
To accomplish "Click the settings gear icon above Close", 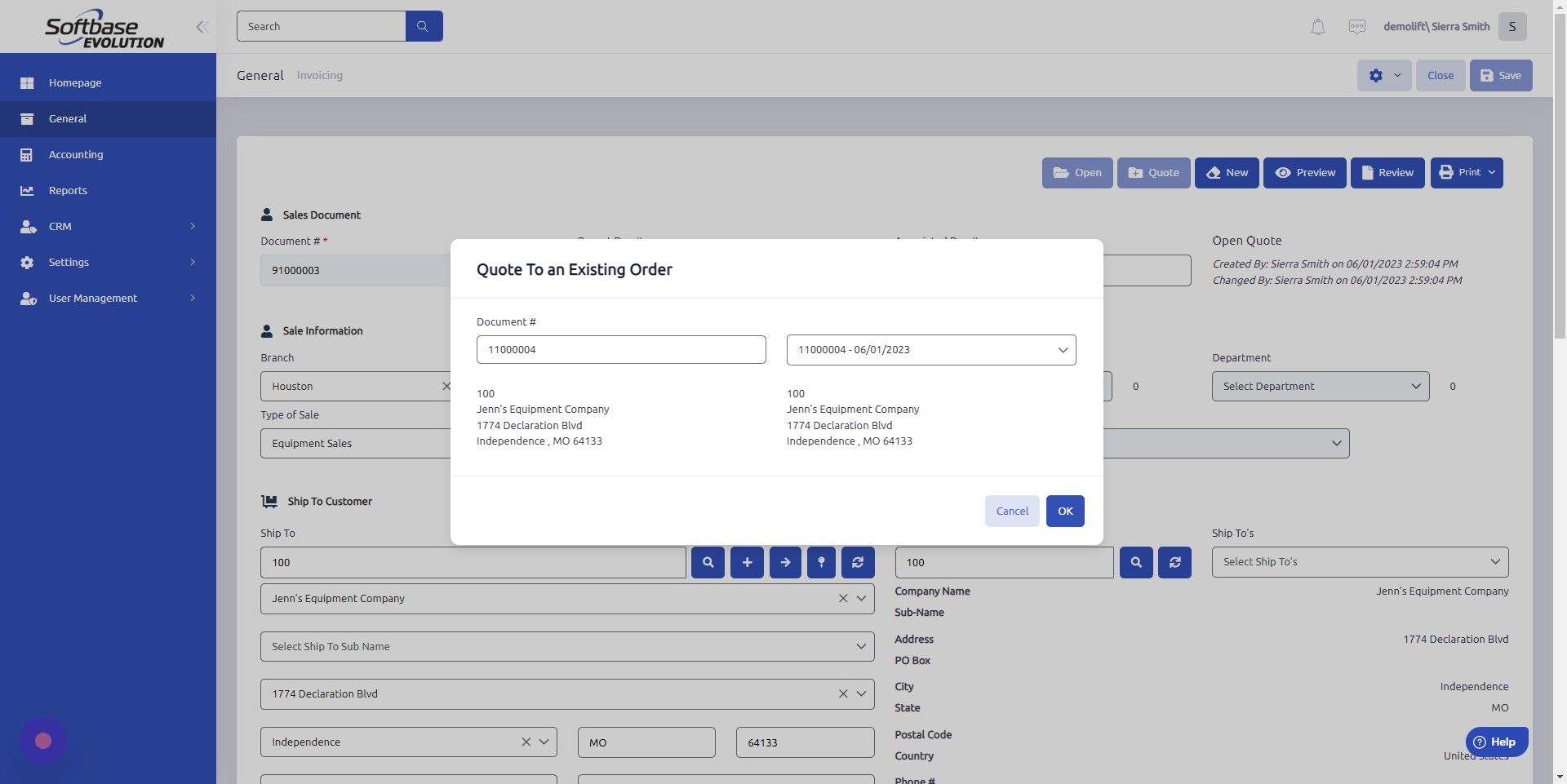I will pyautogui.click(x=1375, y=75).
